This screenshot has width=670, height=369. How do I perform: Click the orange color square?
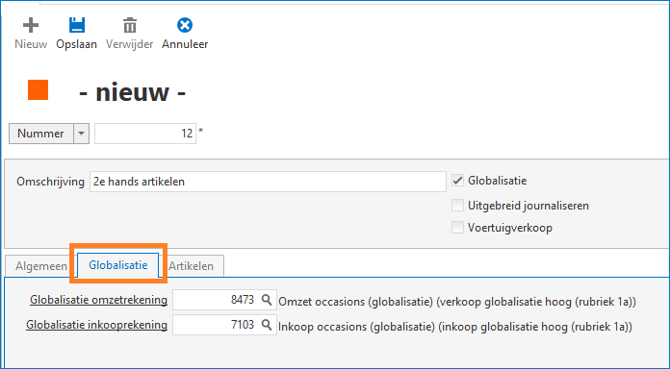[38, 90]
